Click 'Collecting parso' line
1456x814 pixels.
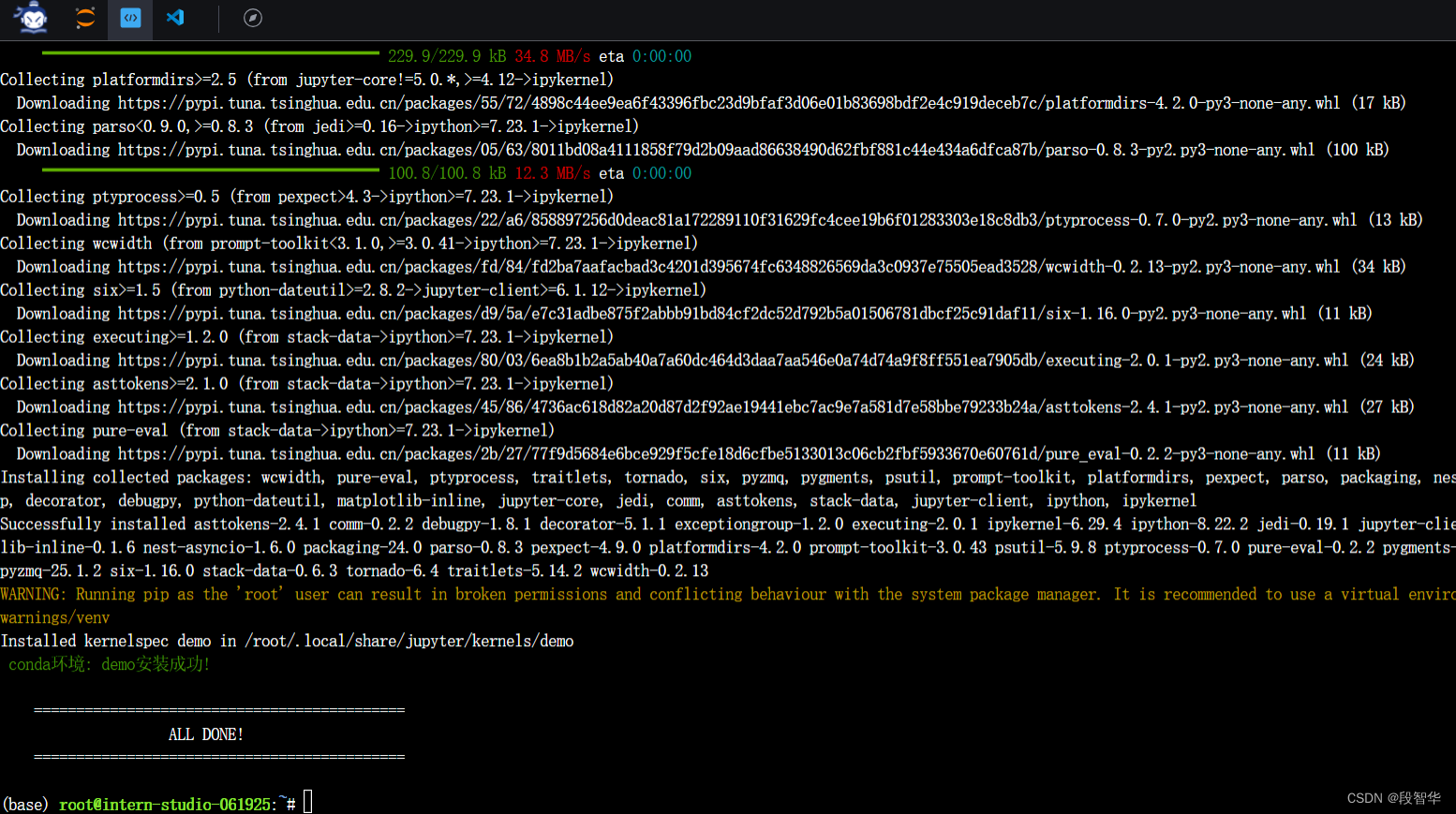pyautogui.click(x=319, y=126)
